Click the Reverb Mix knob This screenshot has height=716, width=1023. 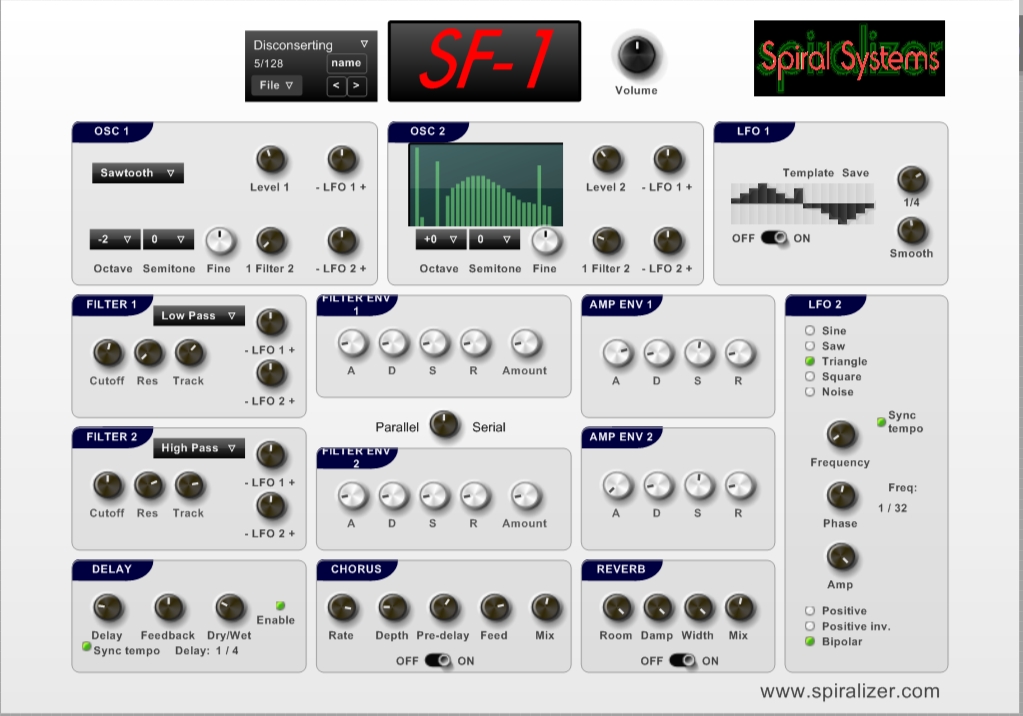coord(739,608)
